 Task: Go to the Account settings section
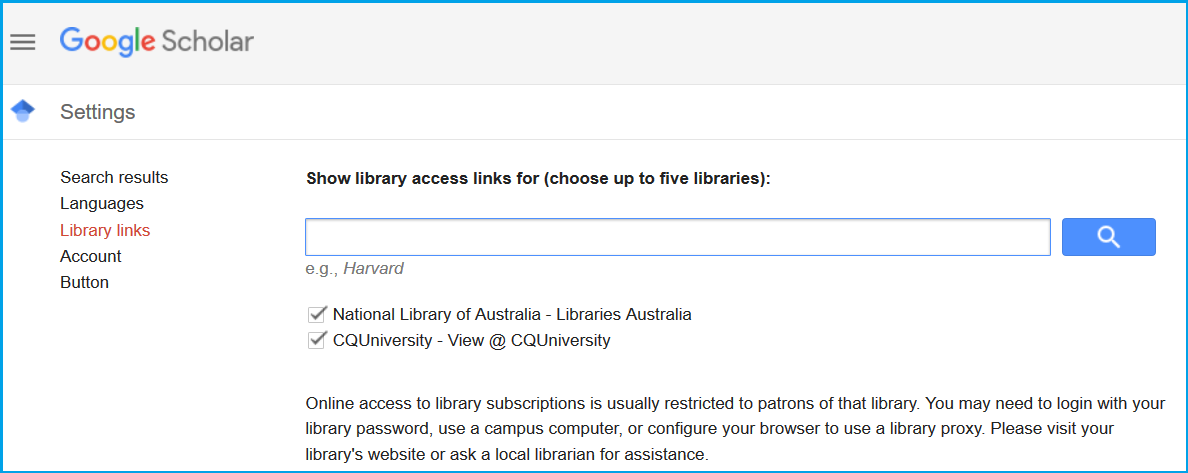click(x=91, y=256)
